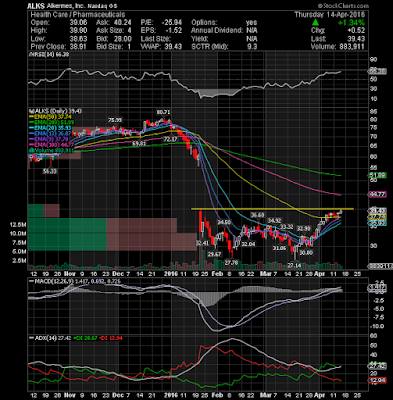
Task: Select the Open price 39.06
Action: point(78,23)
